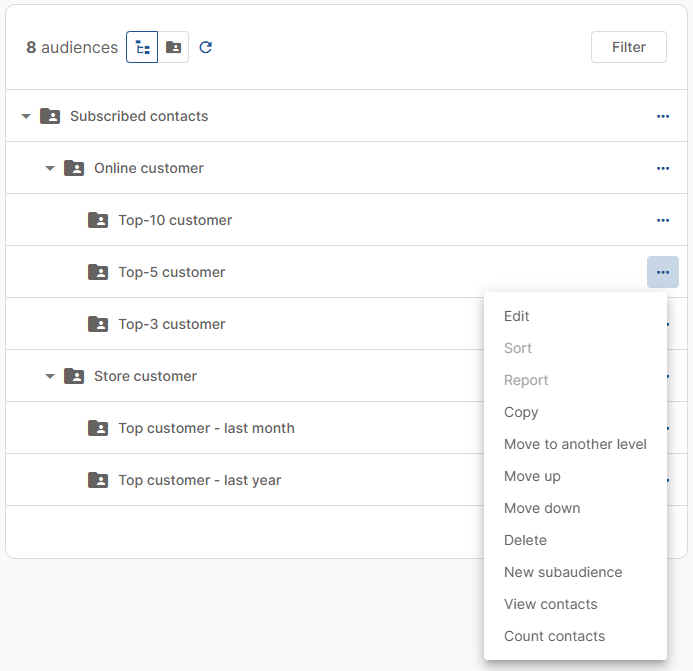
Task: Open more options for Top-10 customer
Action: (662, 220)
